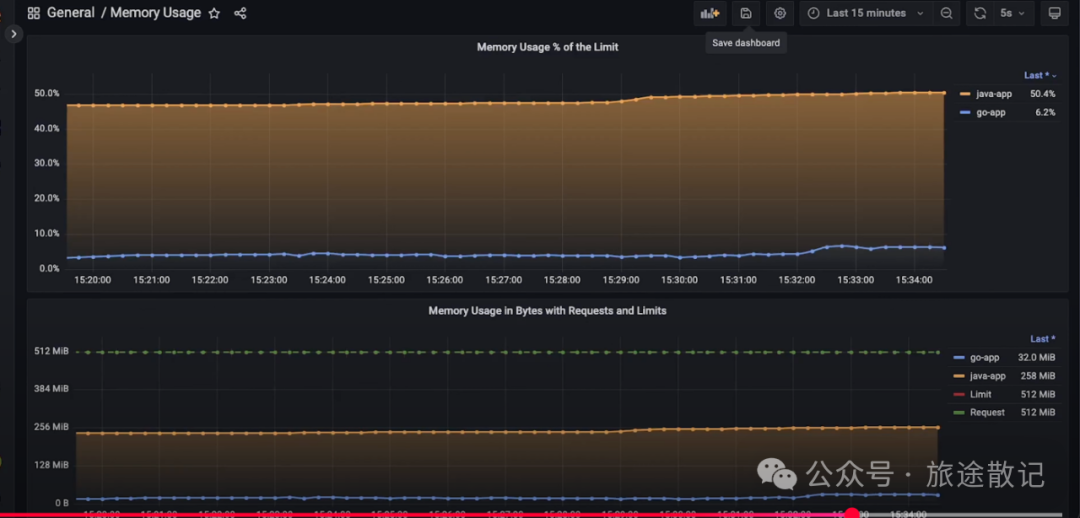Change java-app color swatch in top legend
Viewport: 1080px width, 518px height.
click(965, 94)
